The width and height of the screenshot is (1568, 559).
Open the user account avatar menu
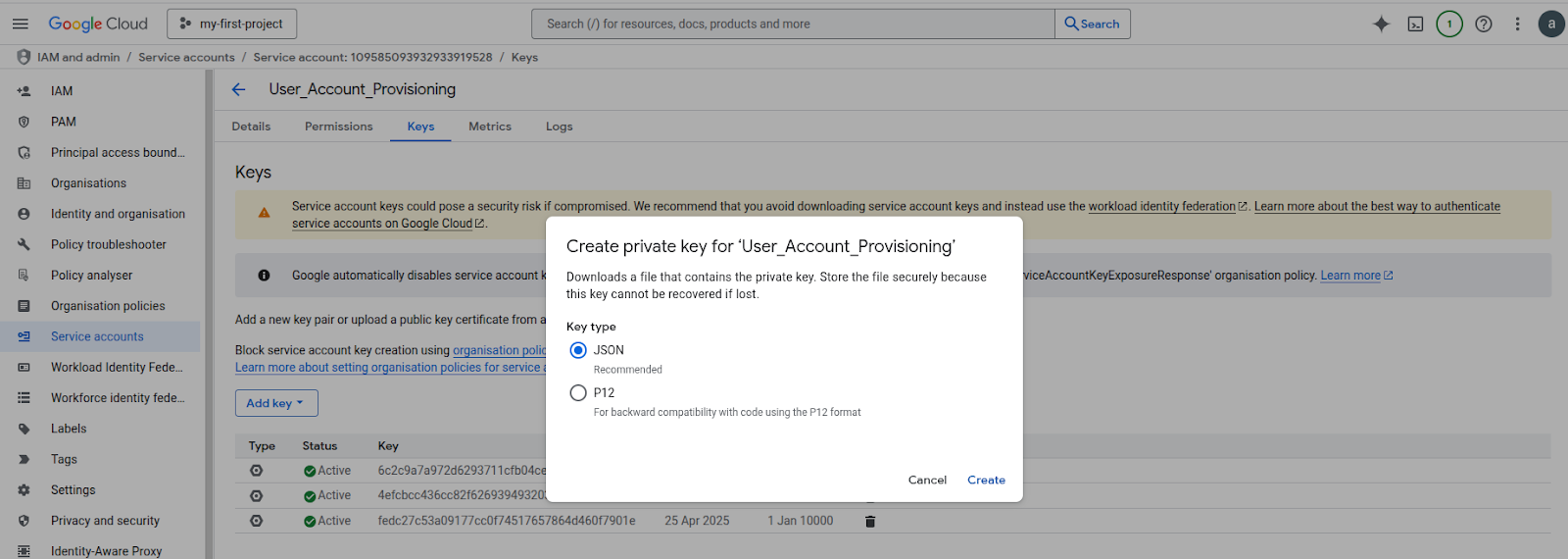1550,24
